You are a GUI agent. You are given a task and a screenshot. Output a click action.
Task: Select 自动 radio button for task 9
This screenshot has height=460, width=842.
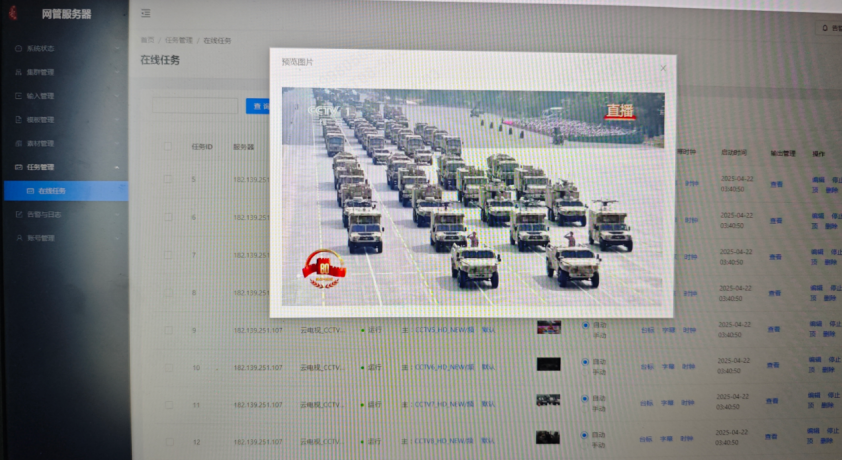coord(585,325)
